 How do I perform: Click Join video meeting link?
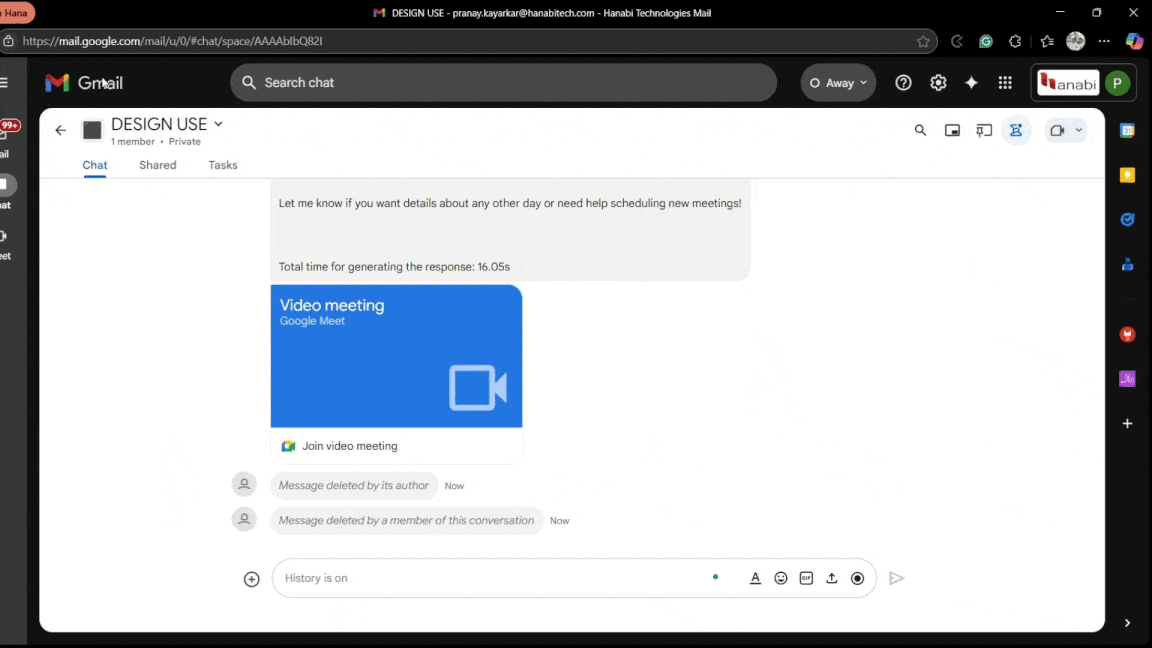(349, 446)
